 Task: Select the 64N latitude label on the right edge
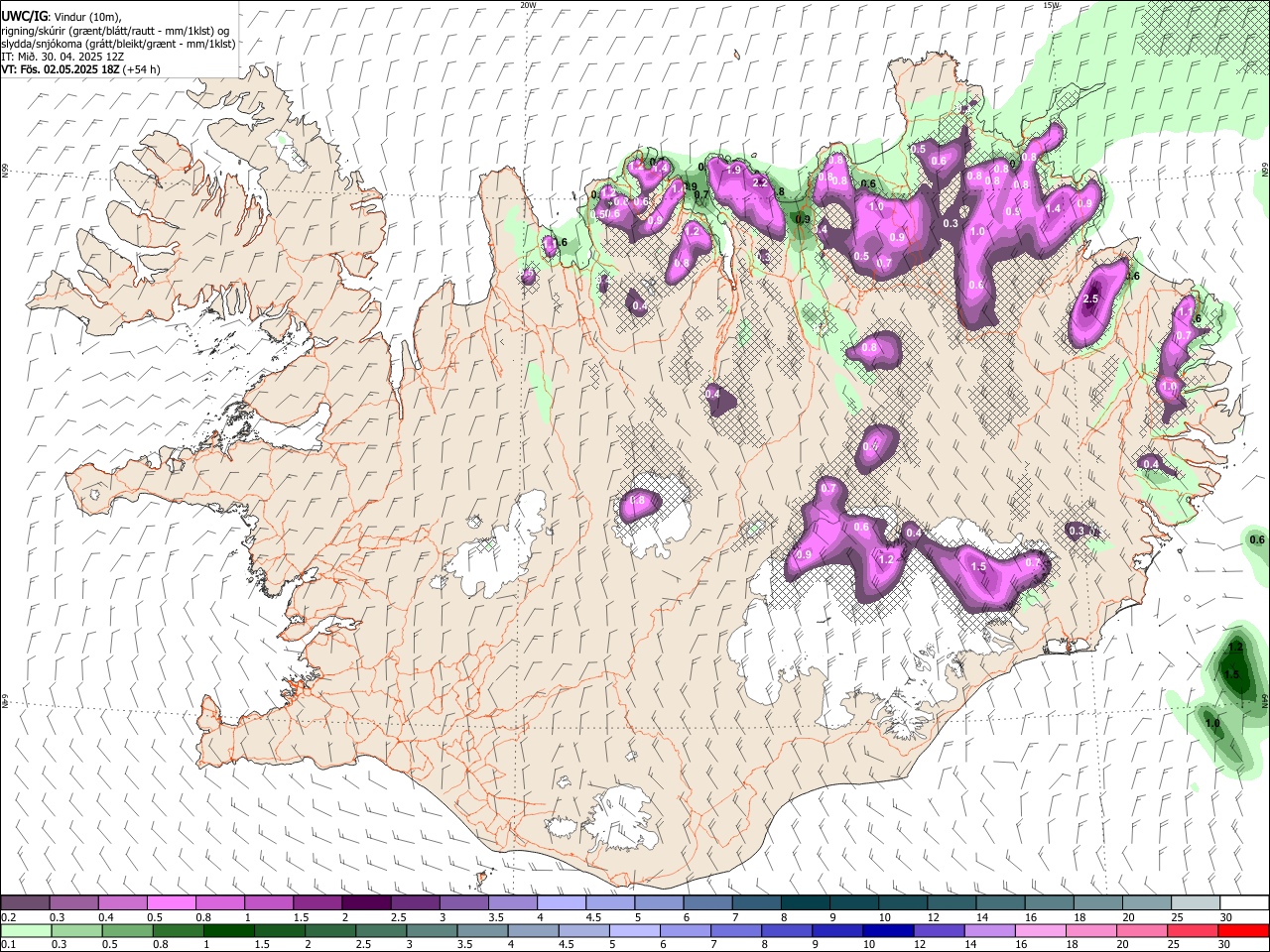(x=1264, y=700)
